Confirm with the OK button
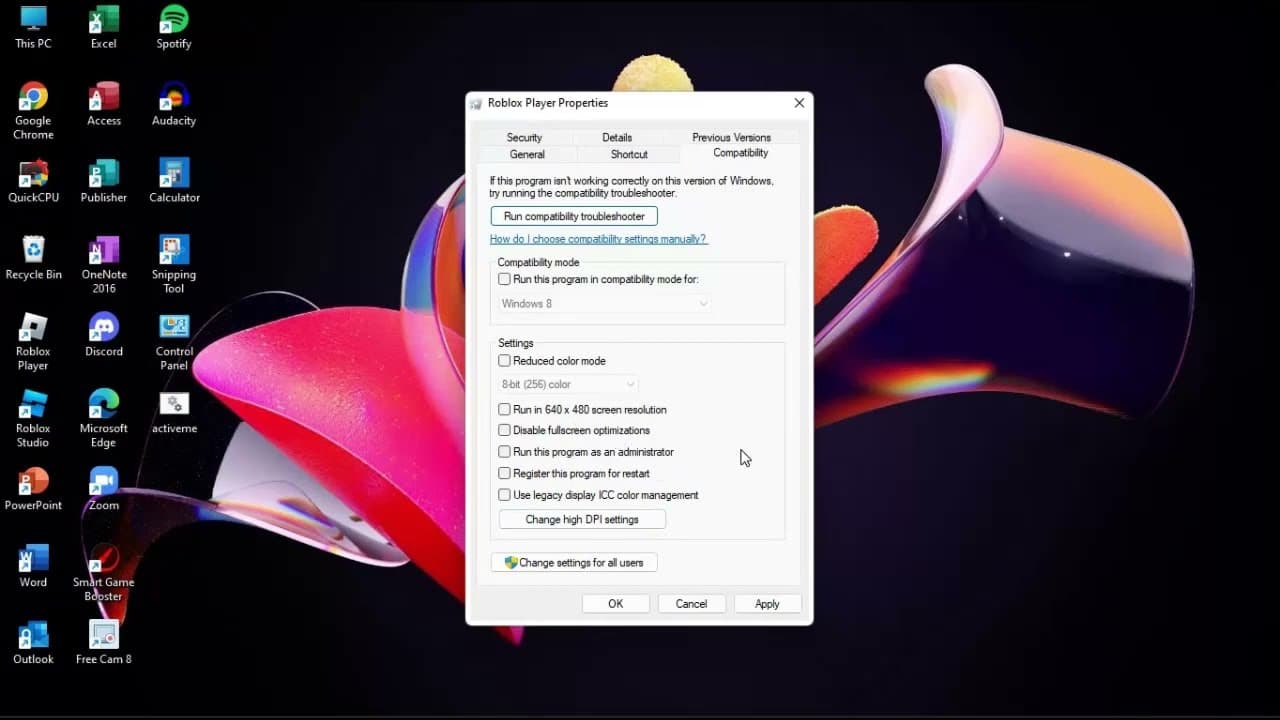1280x720 pixels. 616,604
